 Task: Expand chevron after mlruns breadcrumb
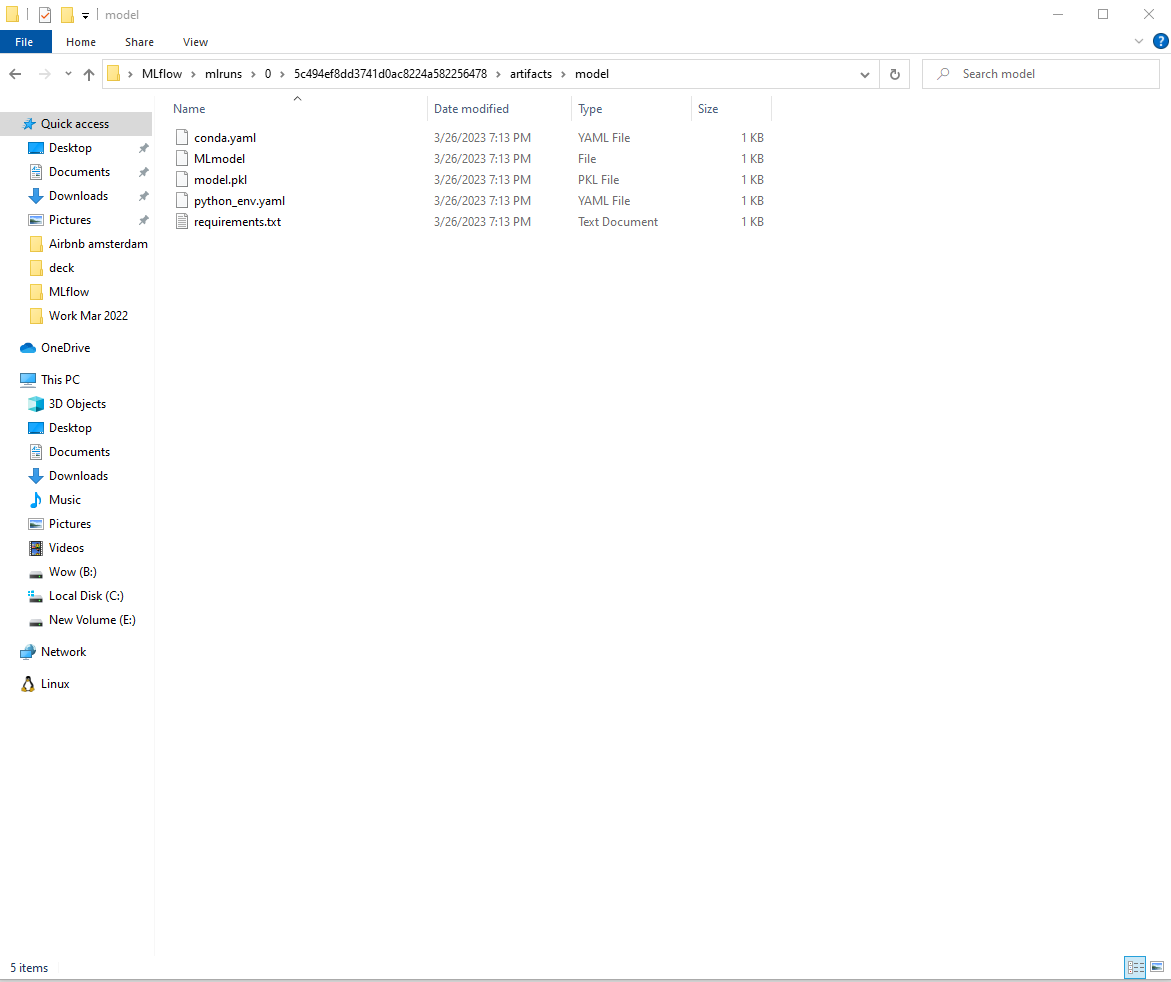coord(252,74)
